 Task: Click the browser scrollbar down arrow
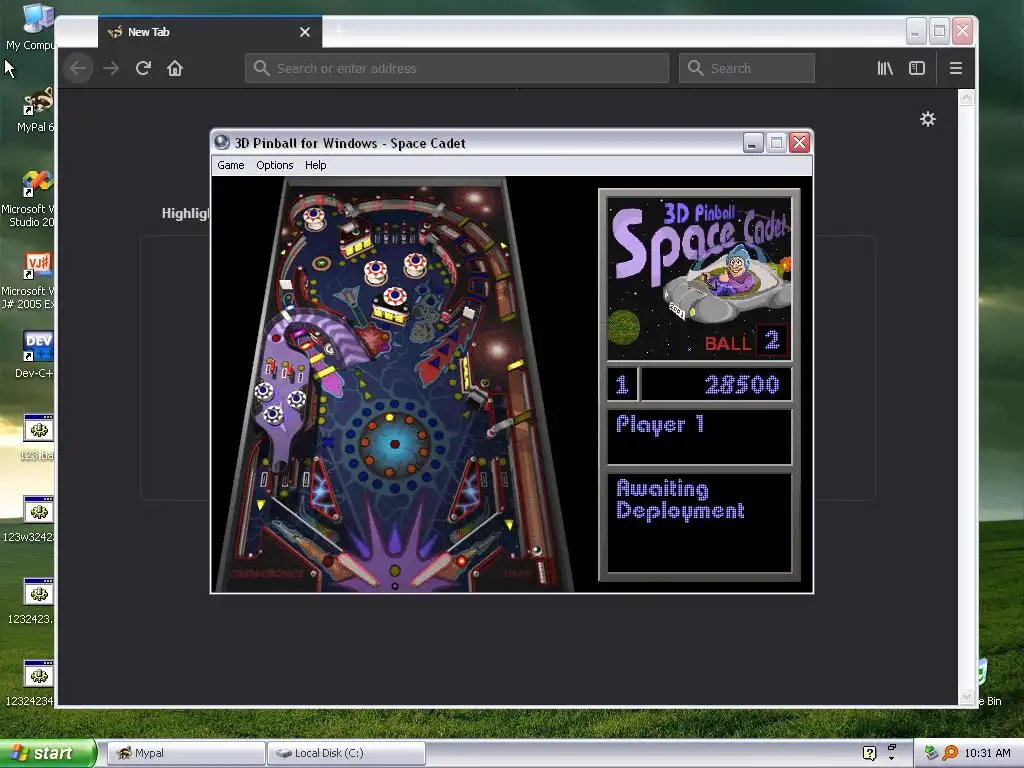click(967, 696)
